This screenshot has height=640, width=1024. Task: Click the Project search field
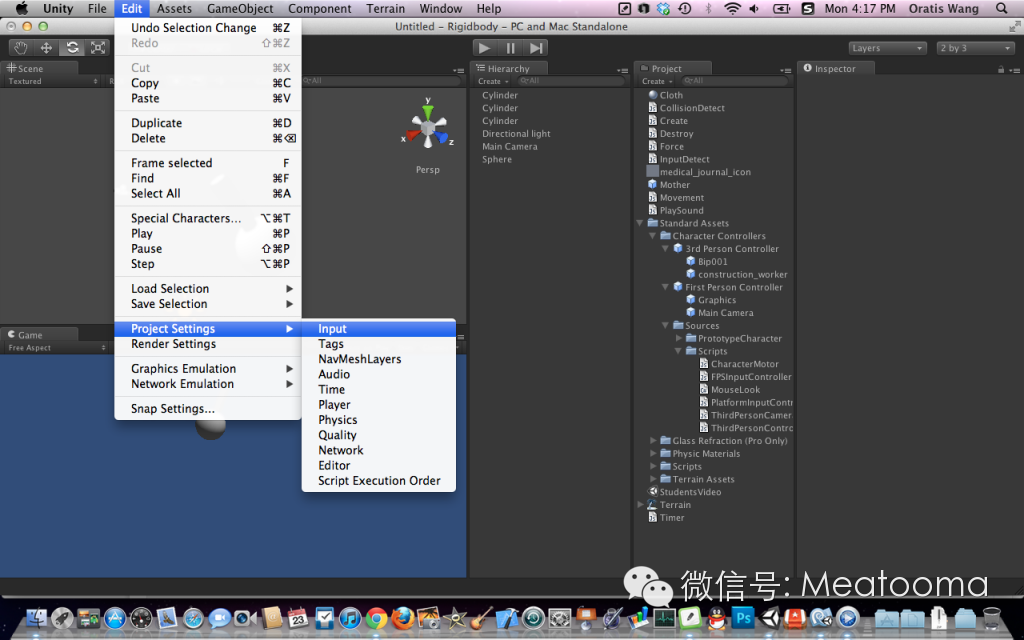735,81
